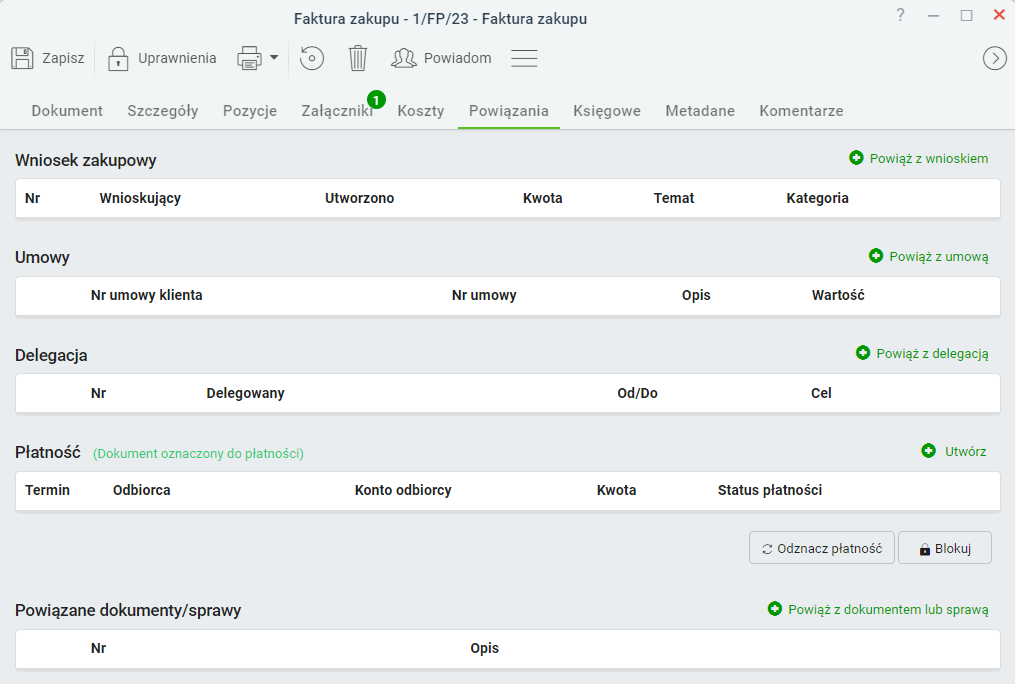Click green plus icon beside Utwórz
The width and height of the screenshot is (1015, 684).
click(x=928, y=450)
